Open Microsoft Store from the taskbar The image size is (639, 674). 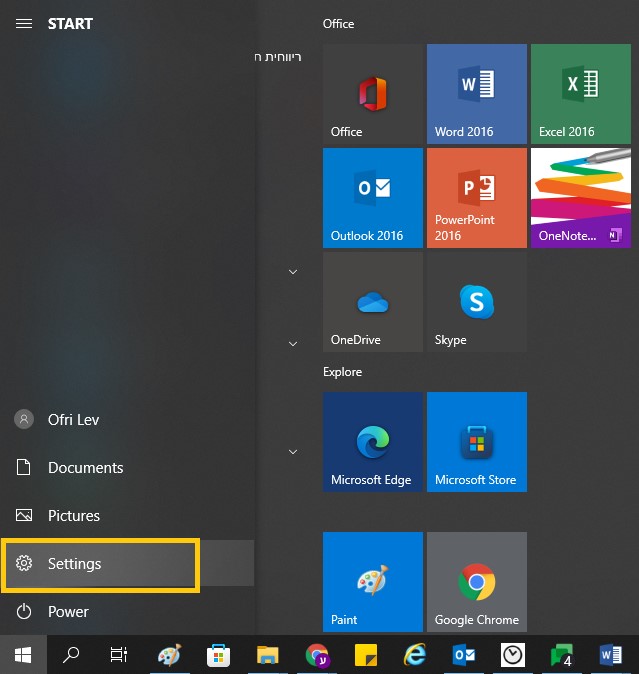click(218, 655)
